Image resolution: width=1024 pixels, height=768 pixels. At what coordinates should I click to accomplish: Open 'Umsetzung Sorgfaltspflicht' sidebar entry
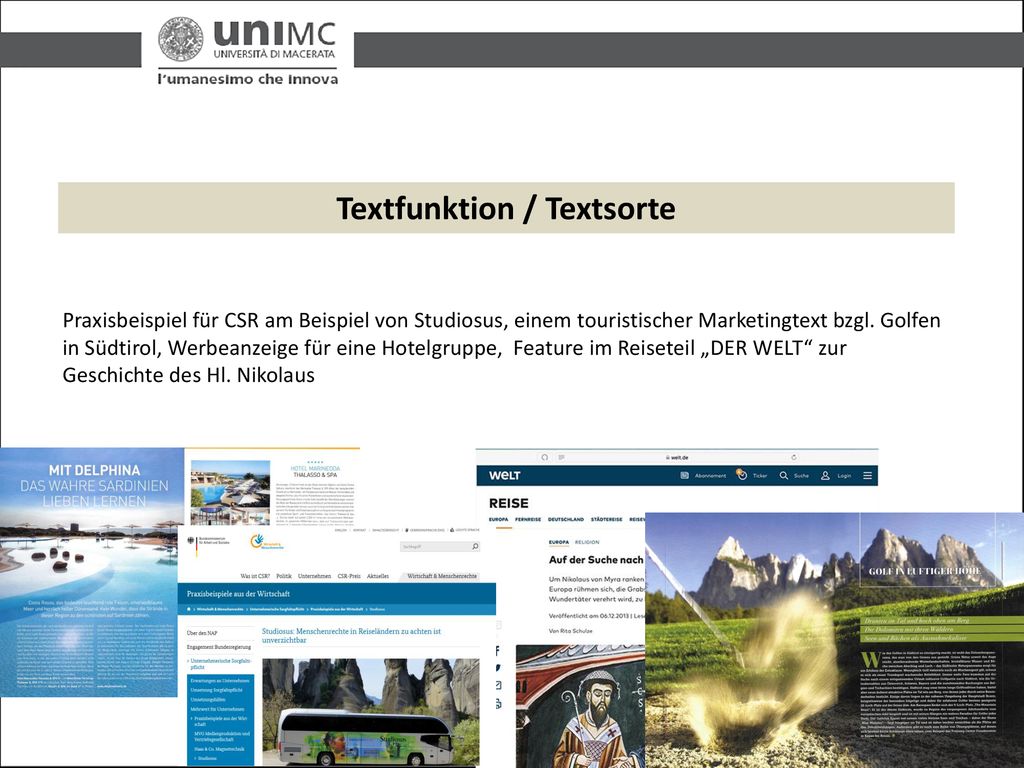[x=216, y=690]
